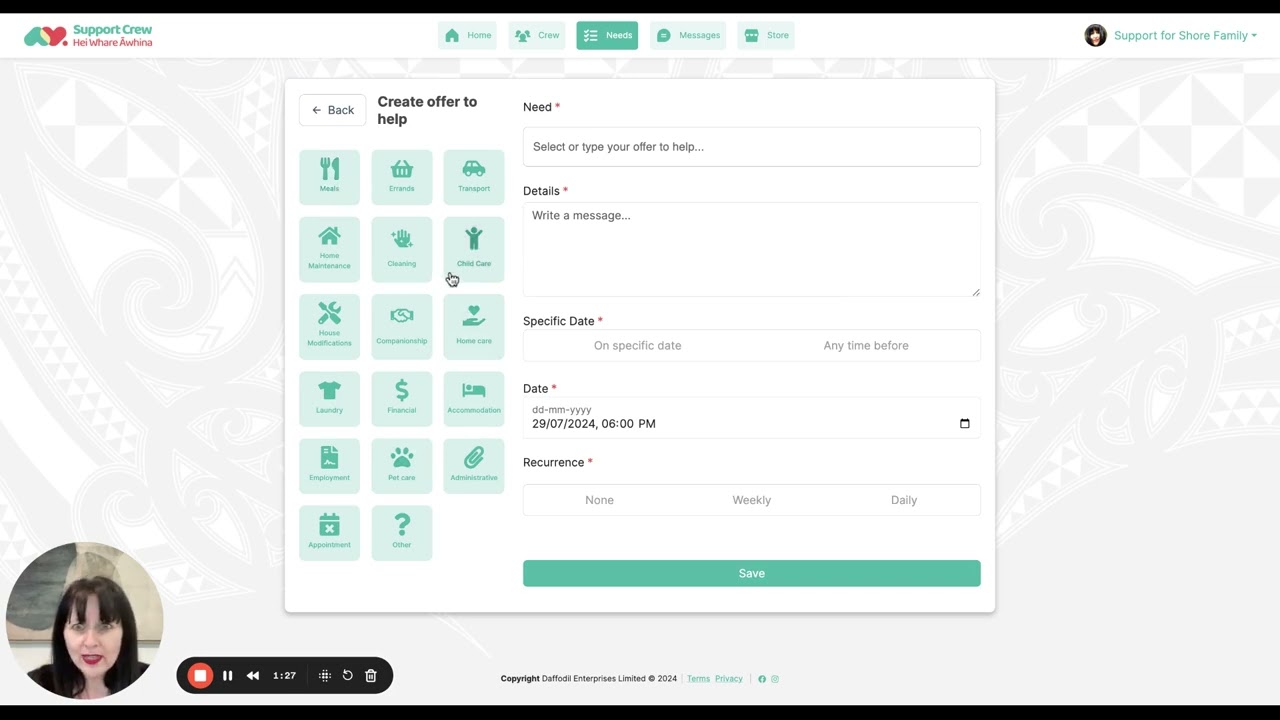Restart the recording with the circular arrow
Screen dimensions: 1280x720
tap(347, 676)
